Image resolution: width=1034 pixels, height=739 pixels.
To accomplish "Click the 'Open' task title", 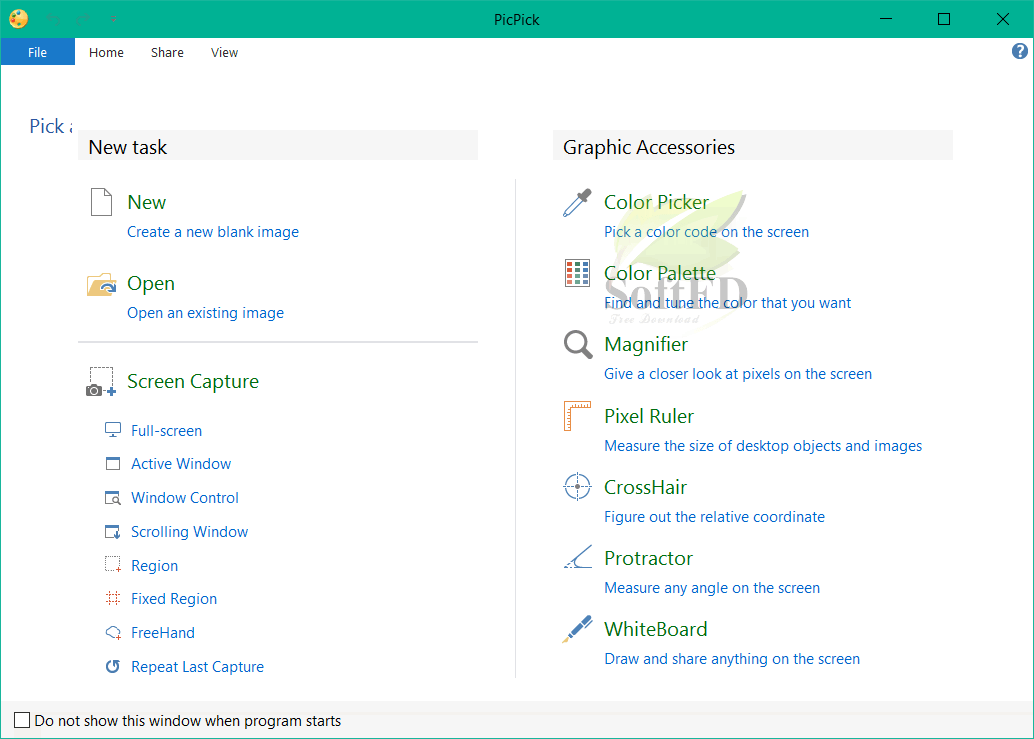I will (151, 283).
